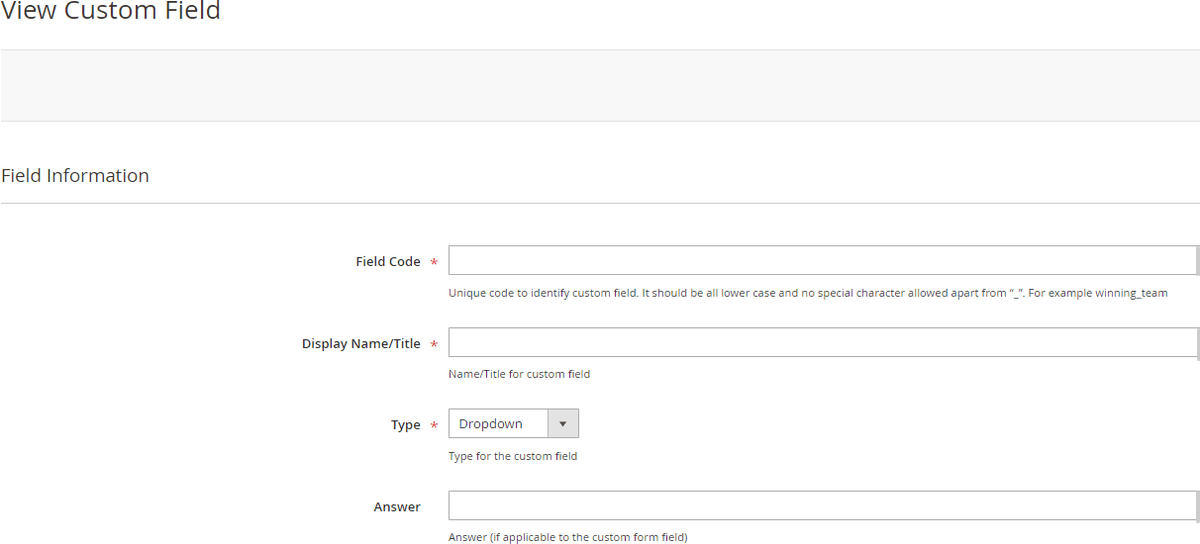Image resolution: width=1200 pixels, height=544 pixels.
Task: Select the Display Name/Title label
Action: pos(361,344)
